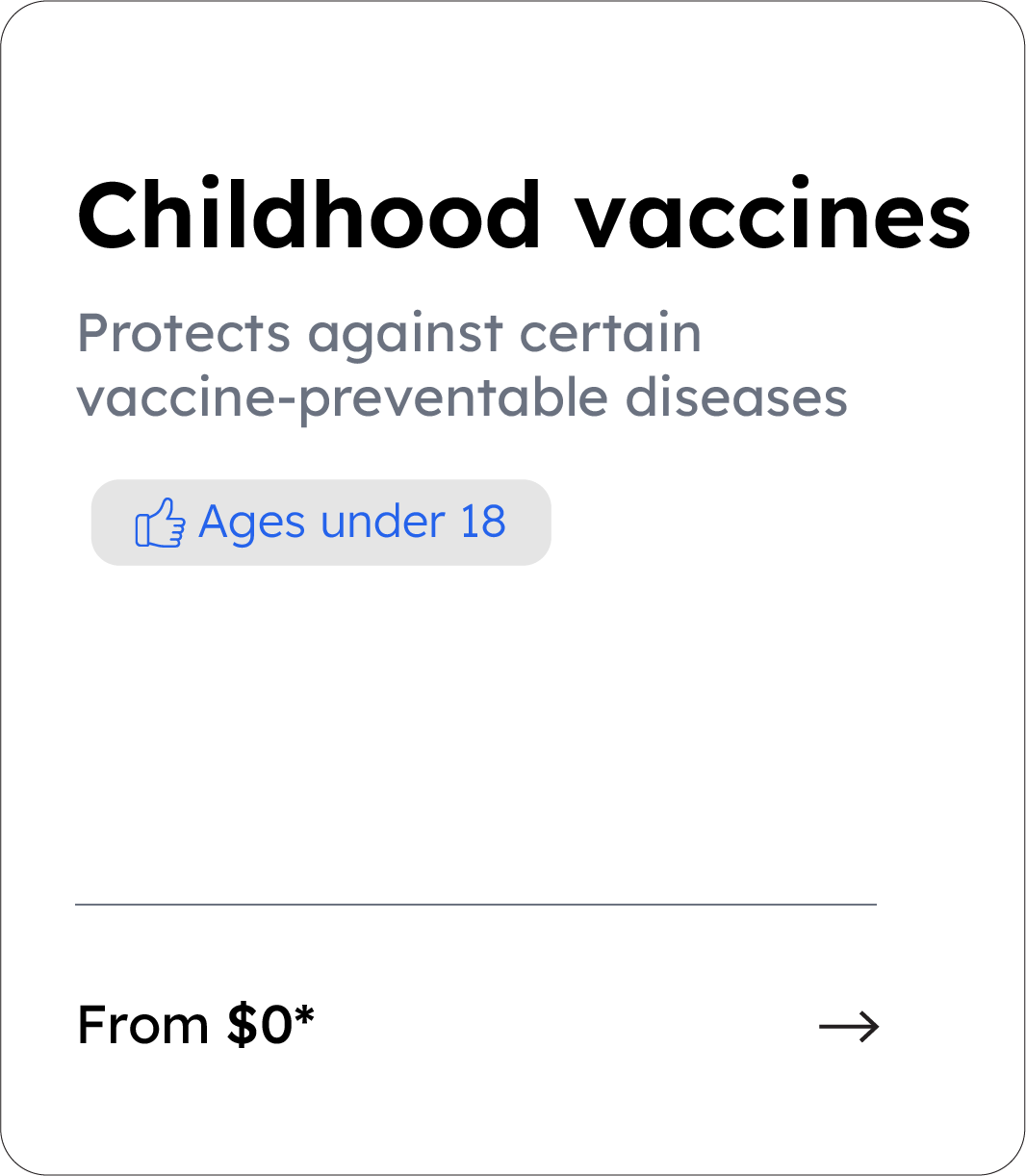
Task: Select the "Protects against certain" description line
Action: pos(389,334)
